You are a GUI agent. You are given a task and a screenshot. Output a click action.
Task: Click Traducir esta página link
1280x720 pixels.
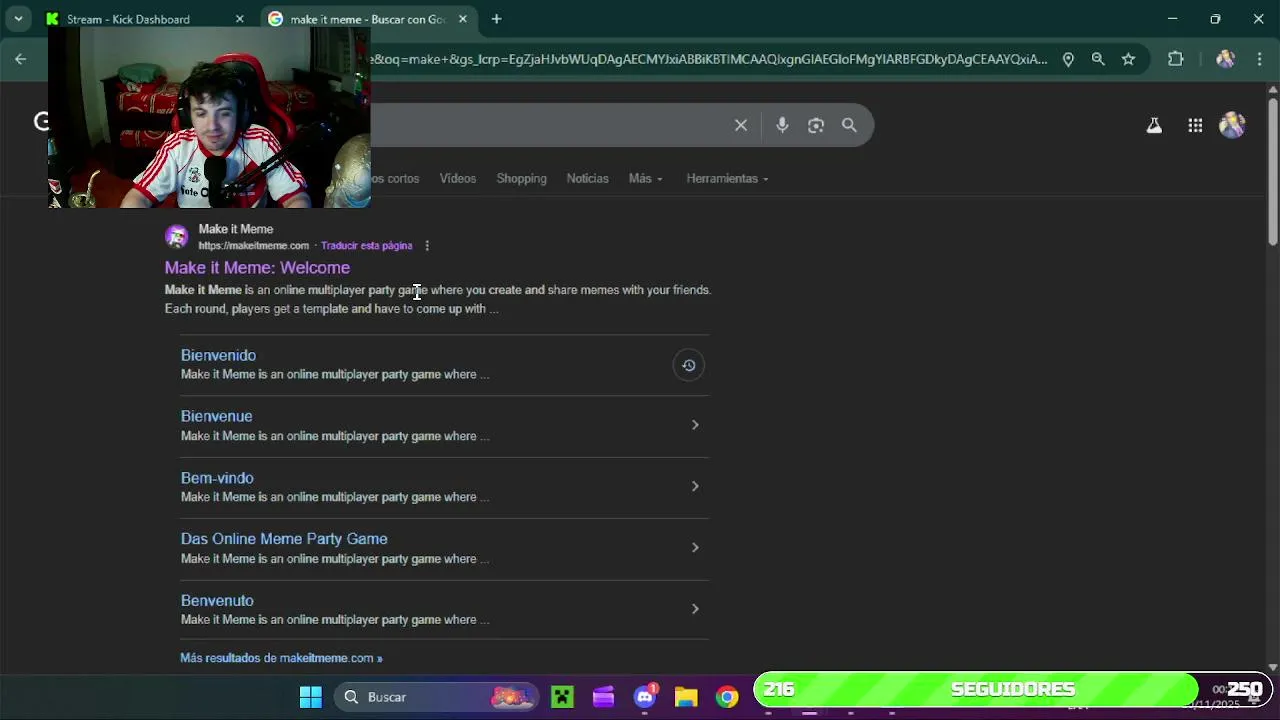(366, 246)
